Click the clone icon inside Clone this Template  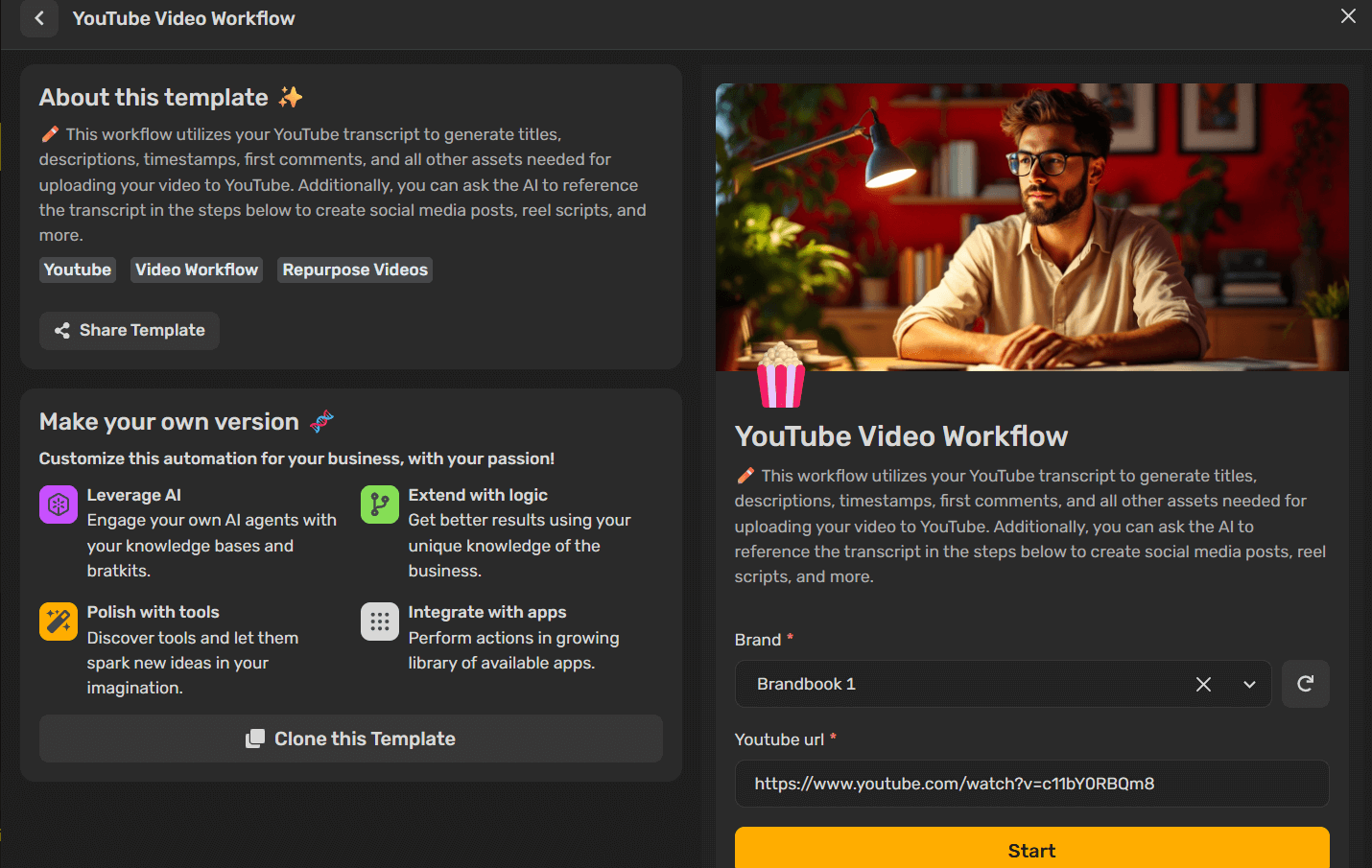pos(256,739)
